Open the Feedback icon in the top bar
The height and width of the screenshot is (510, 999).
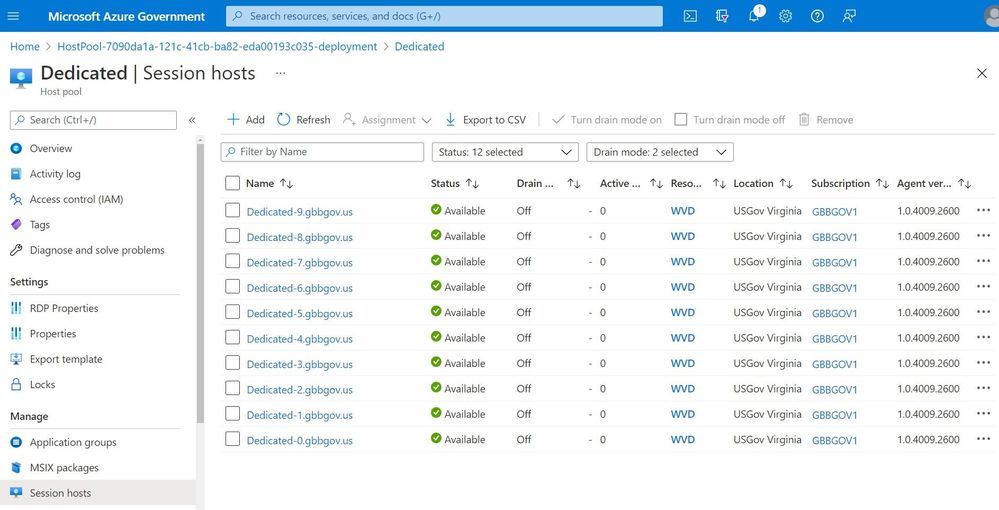(x=849, y=17)
